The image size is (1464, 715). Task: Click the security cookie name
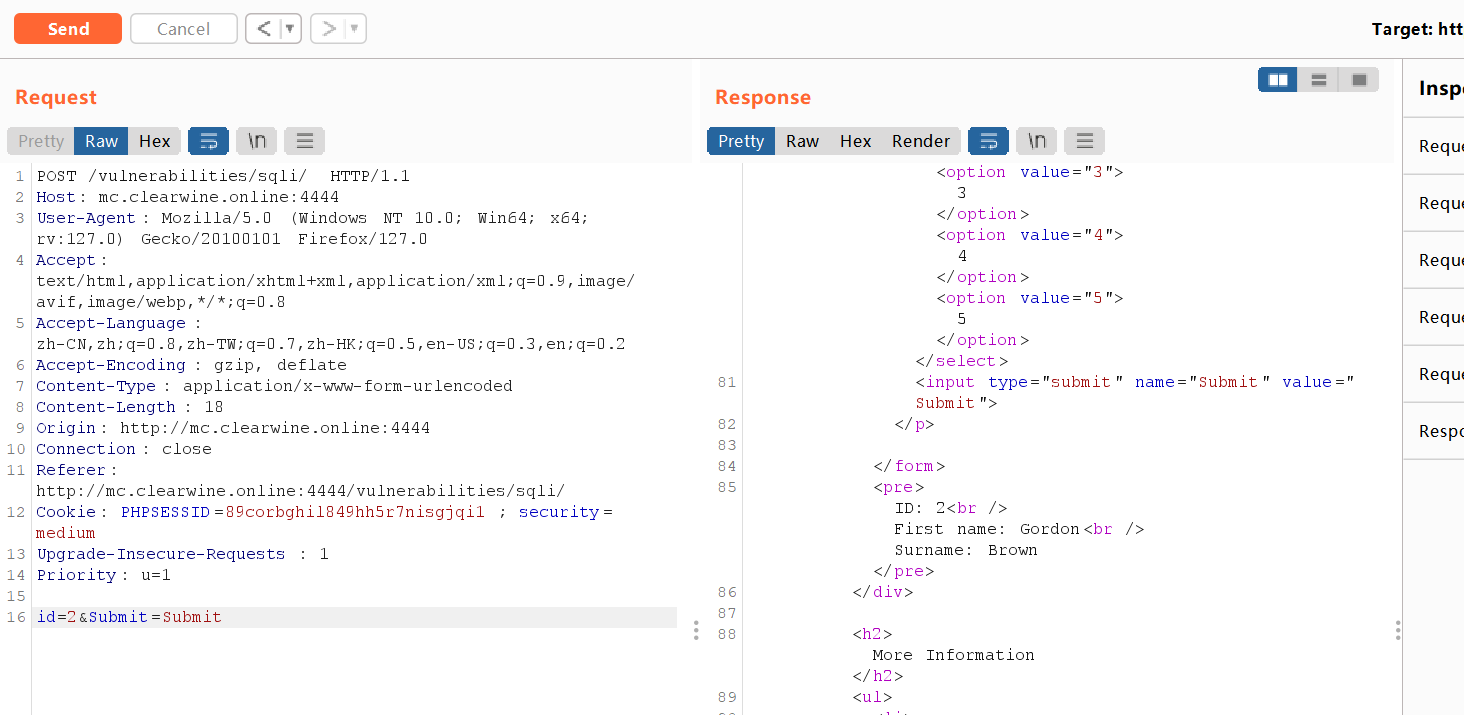(x=558, y=512)
